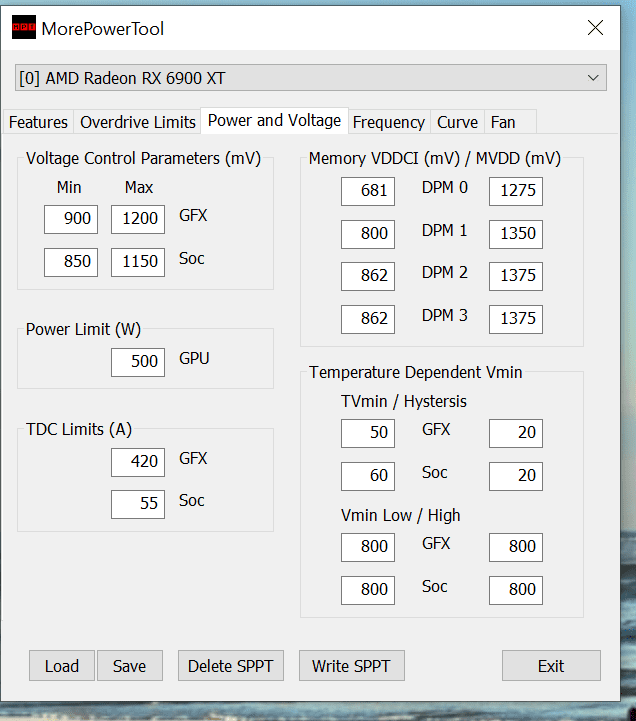The width and height of the screenshot is (636, 721).
Task: Click the TVmin / Hystersis heading
Action: [x=404, y=401]
